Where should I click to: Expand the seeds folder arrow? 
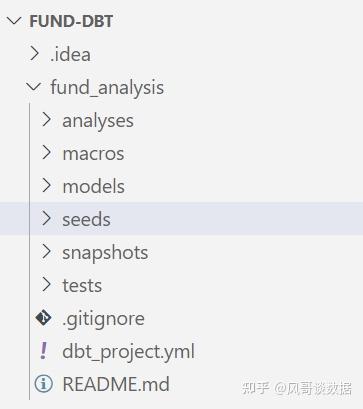[x=47, y=219]
